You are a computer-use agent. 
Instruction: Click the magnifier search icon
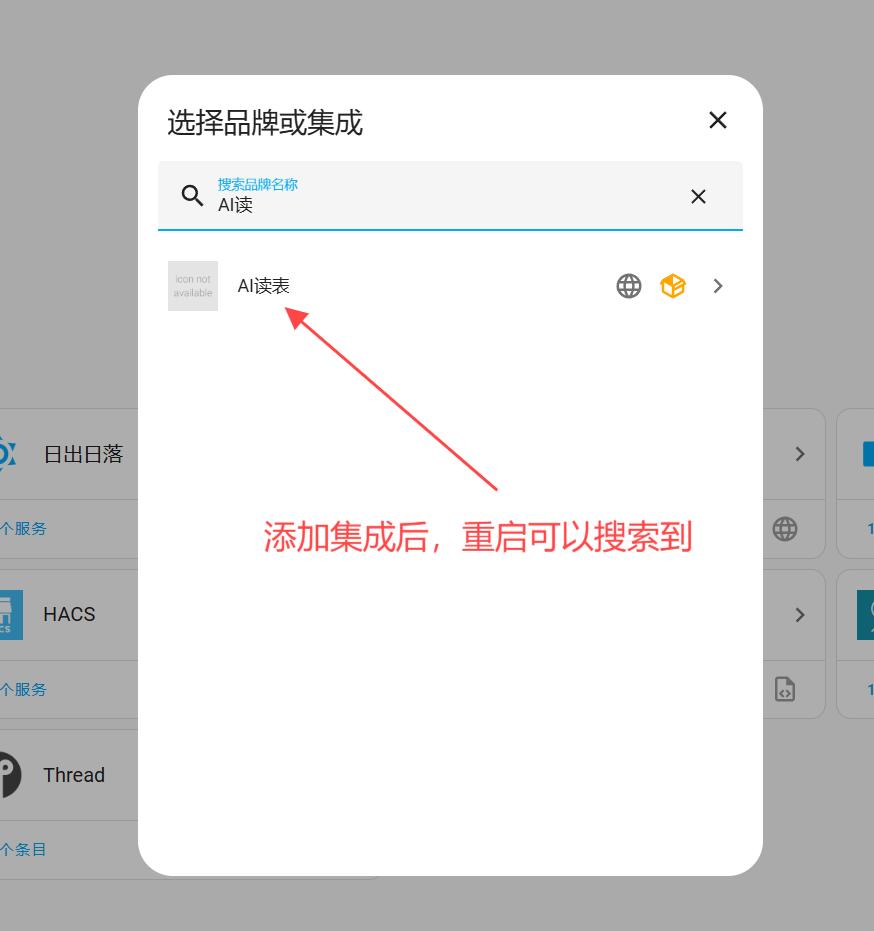pos(192,195)
